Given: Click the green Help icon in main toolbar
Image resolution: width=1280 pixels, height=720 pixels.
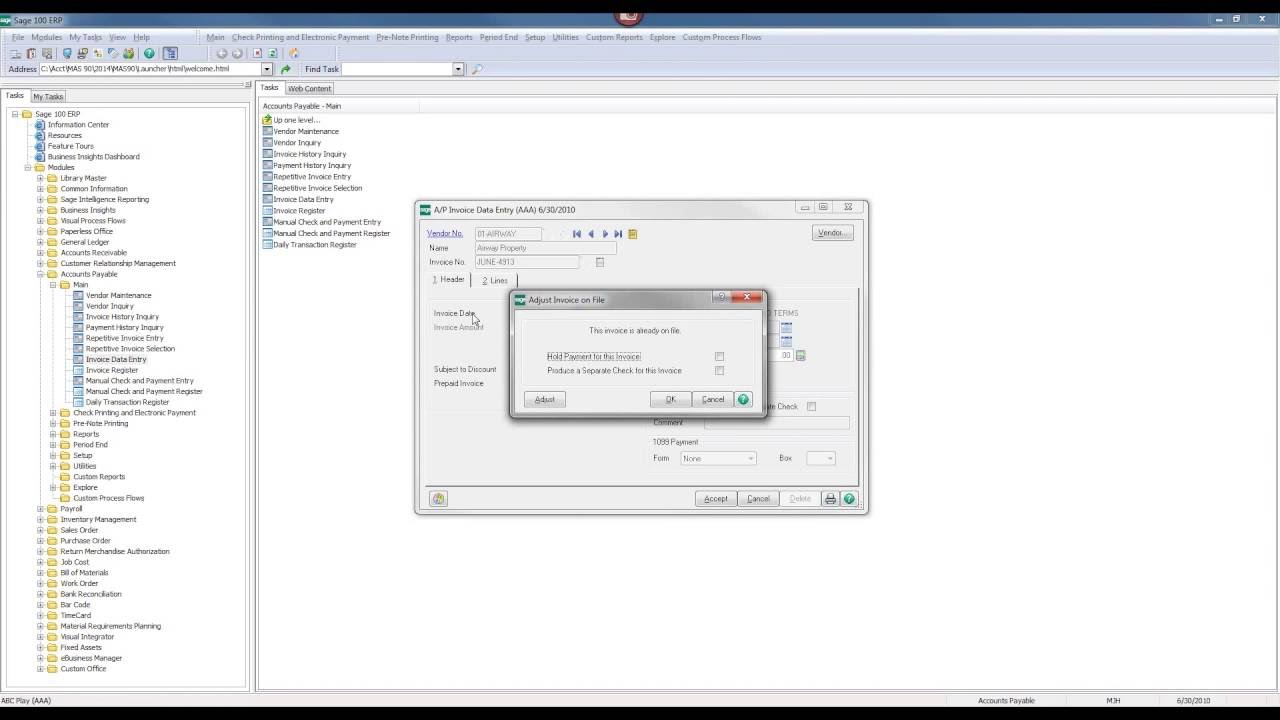Looking at the screenshot, I should pos(149,54).
